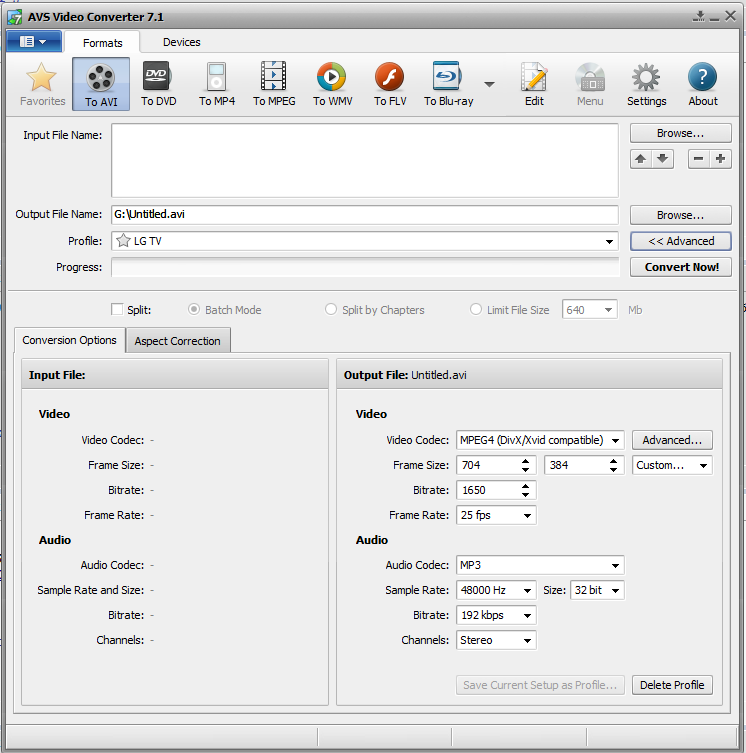Click the Progress bar

[365, 267]
